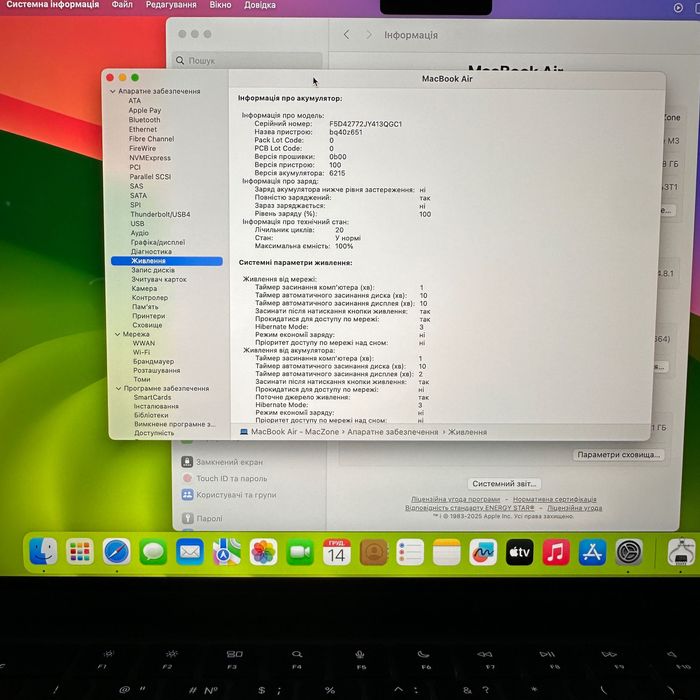Open Launchpad in the dock
Screen dimensions: 700x700
80,552
